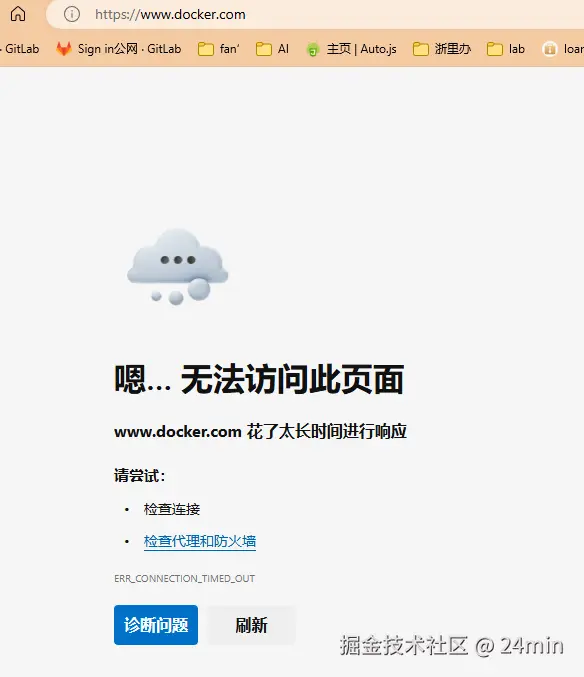Open the Sign in GitLab bookmark
584x677 pixels.
118,49
